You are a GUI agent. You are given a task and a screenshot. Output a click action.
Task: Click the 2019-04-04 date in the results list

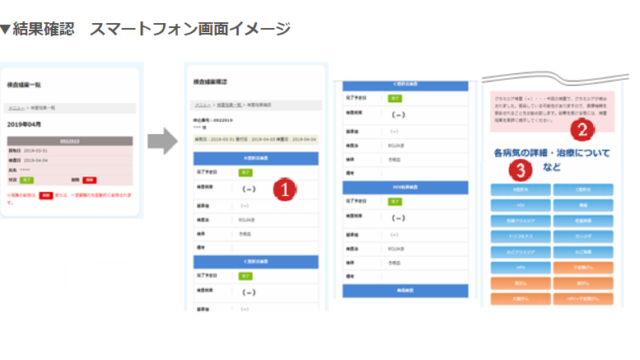click(36, 160)
